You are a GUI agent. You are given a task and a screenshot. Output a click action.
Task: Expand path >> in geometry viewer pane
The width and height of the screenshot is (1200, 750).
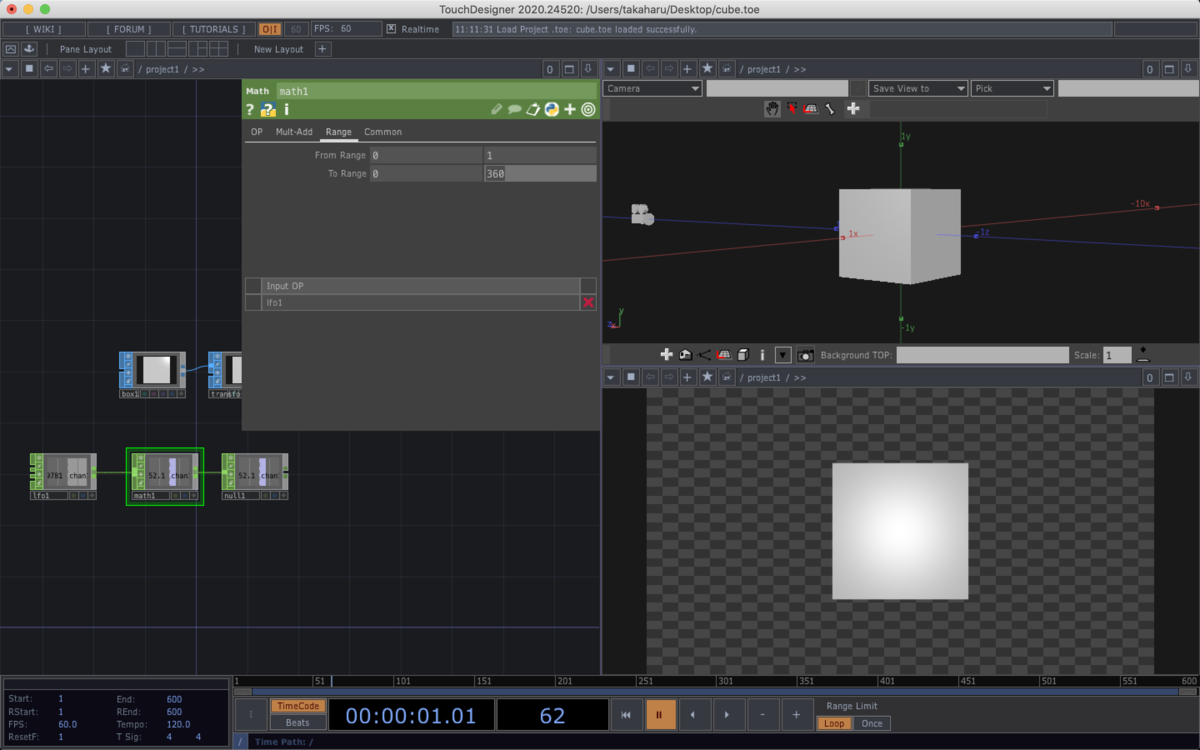799,70
